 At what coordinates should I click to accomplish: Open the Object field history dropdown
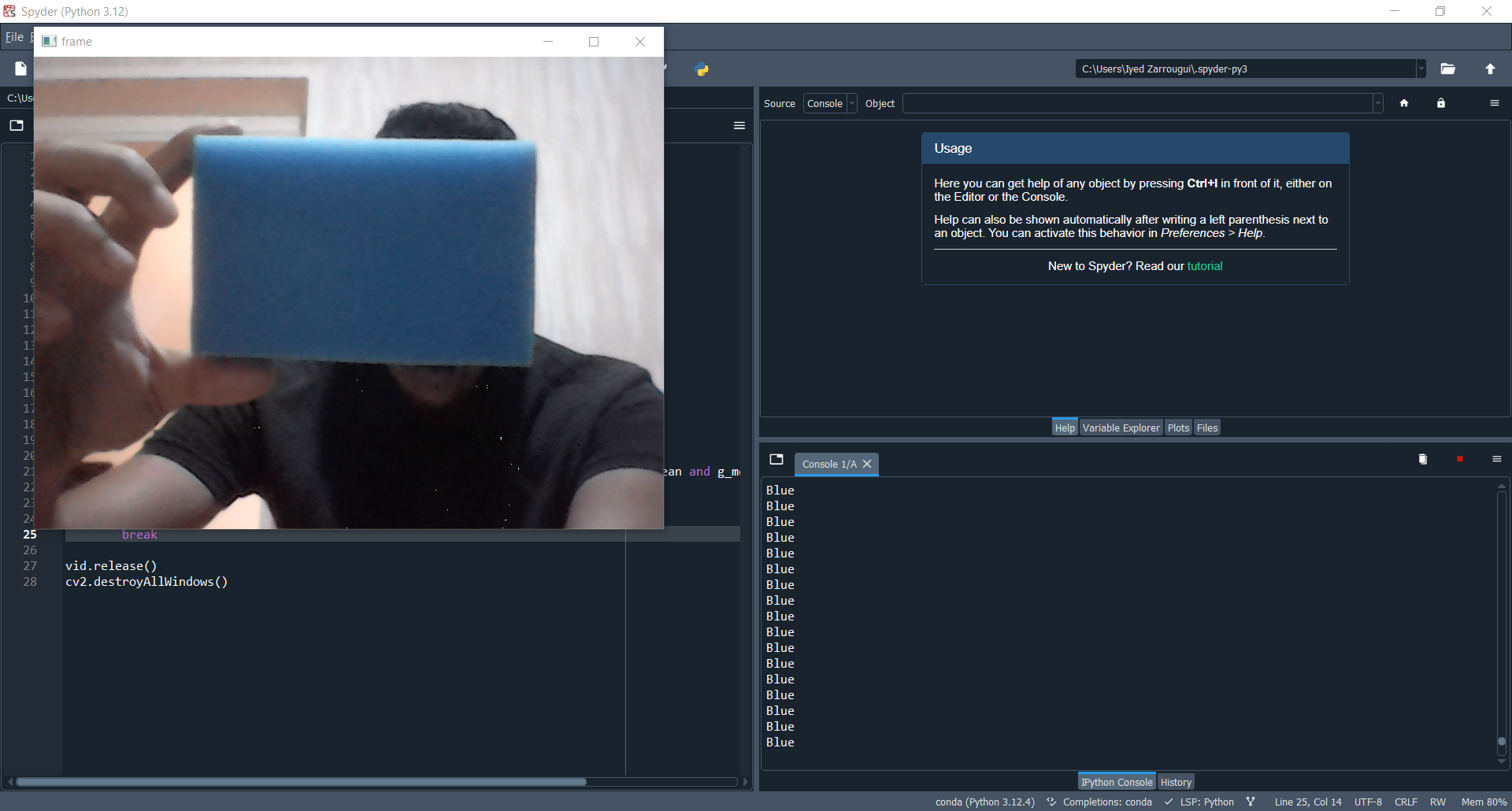[1377, 103]
